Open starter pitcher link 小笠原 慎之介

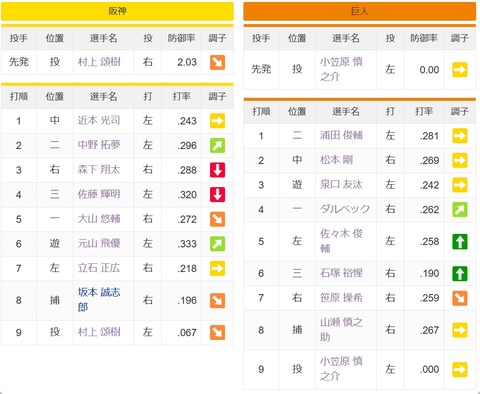tap(341, 69)
